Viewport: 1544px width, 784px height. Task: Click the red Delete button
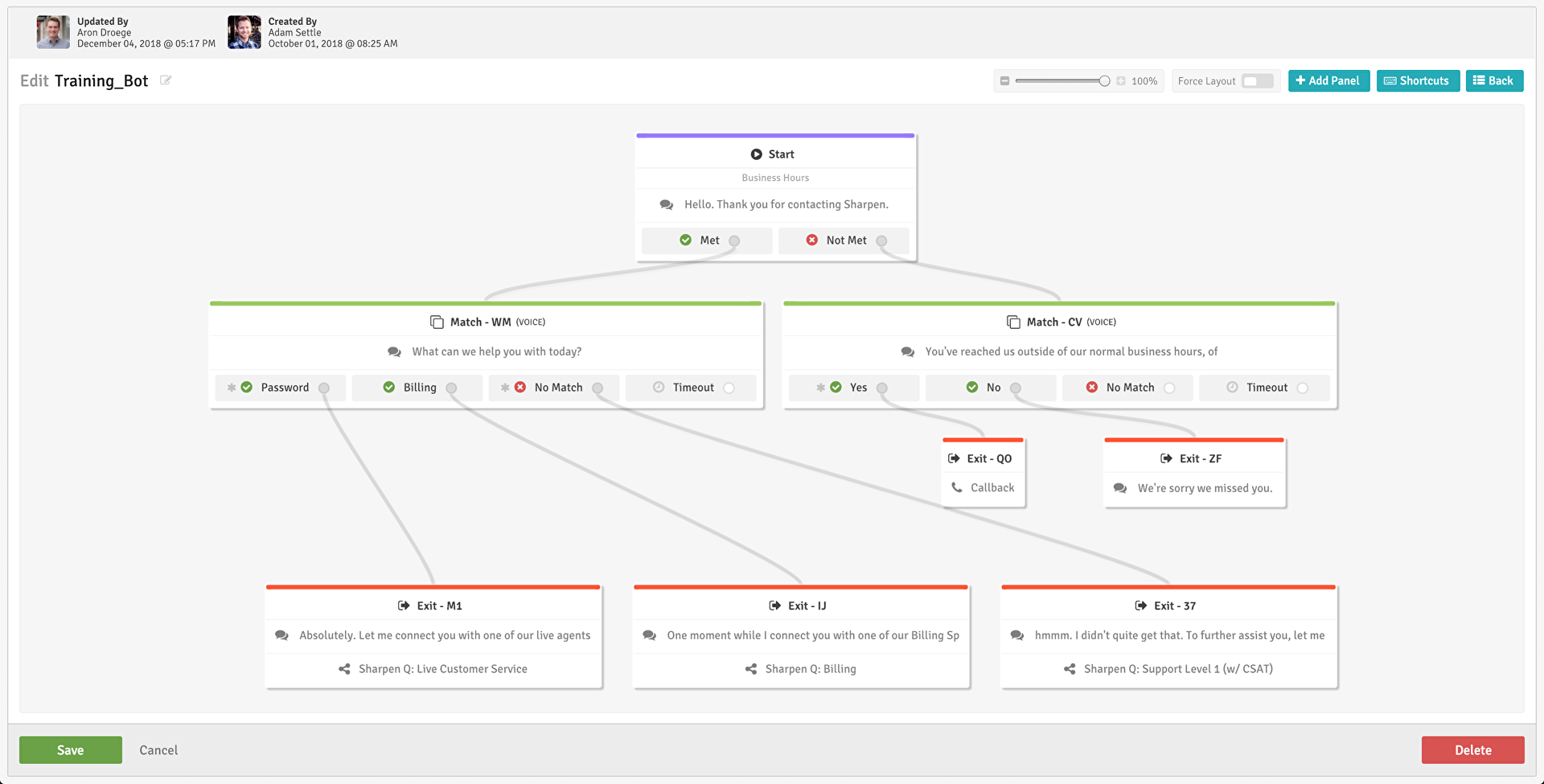pos(1472,749)
